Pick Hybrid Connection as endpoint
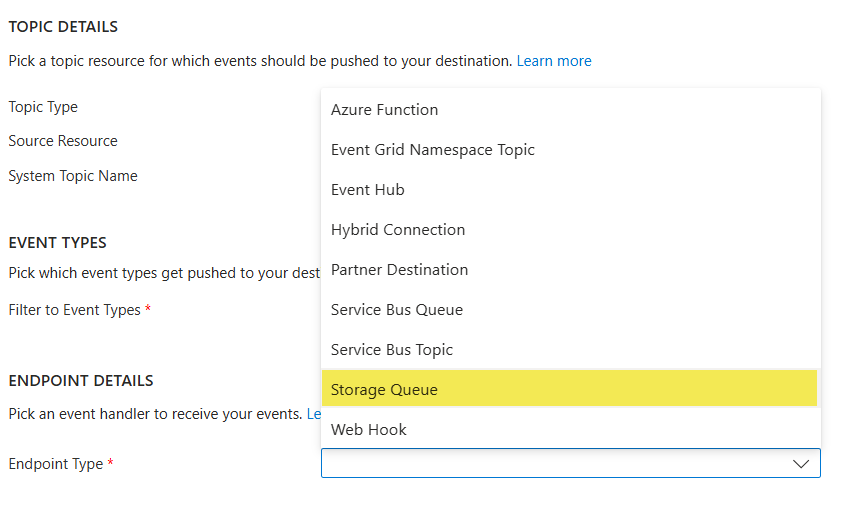Image resolution: width=865 pixels, height=511 pixels. (x=571, y=230)
